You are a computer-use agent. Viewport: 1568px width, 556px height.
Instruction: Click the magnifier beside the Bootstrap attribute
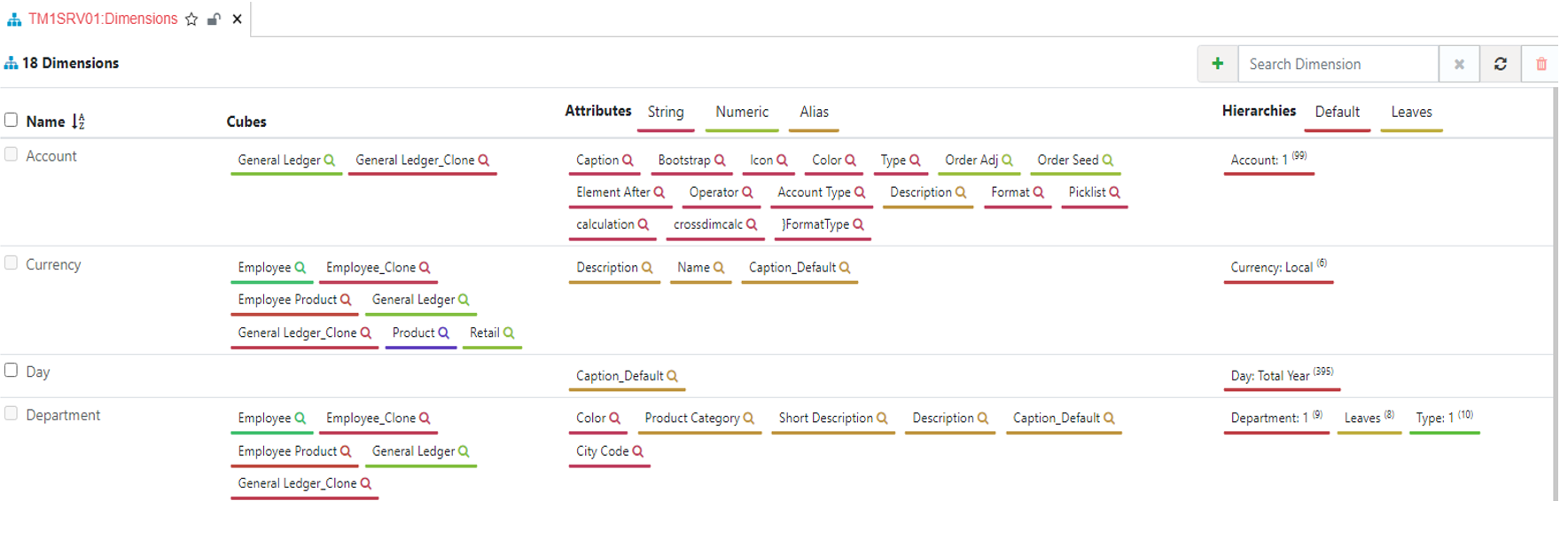click(x=720, y=161)
